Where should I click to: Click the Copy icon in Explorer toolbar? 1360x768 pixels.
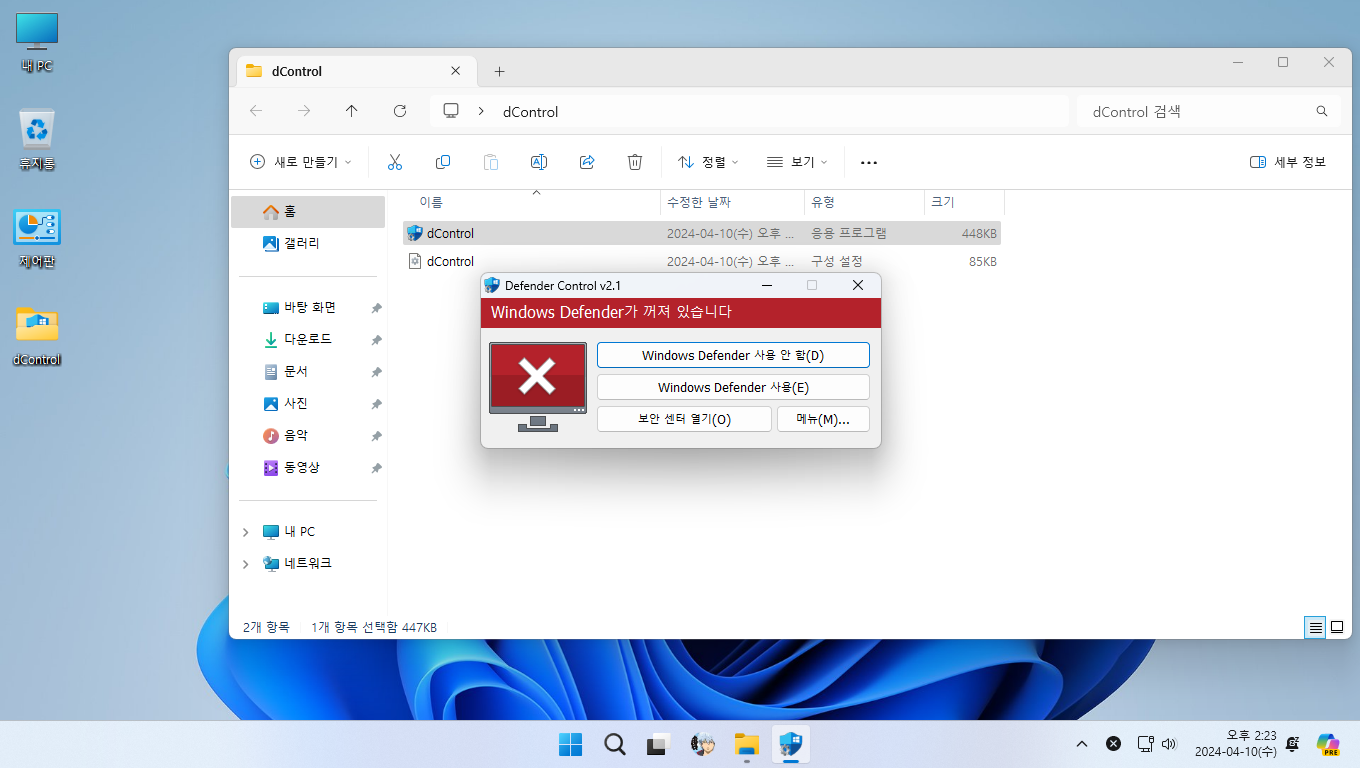coord(443,162)
